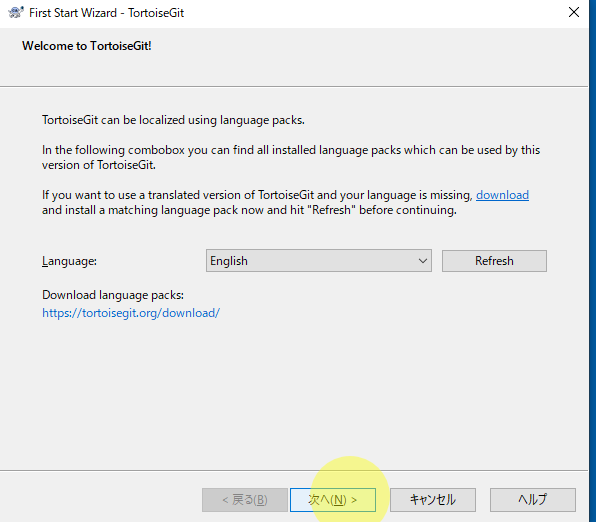
Task: Open the Language combobox showing English
Action: point(319,261)
